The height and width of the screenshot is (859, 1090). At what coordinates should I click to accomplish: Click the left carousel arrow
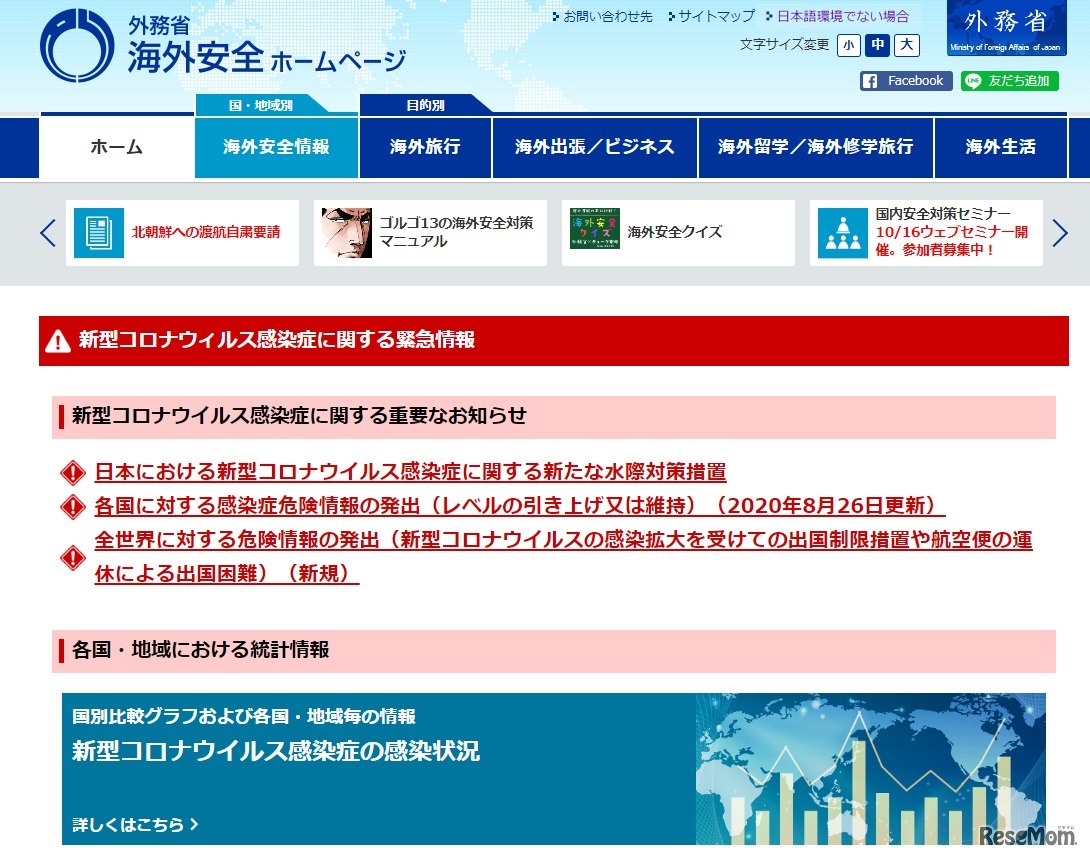[x=46, y=232]
